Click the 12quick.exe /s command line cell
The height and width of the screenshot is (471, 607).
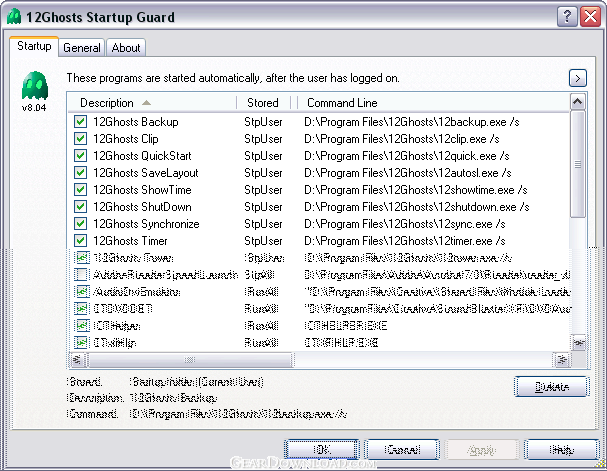click(x=406, y=156)
